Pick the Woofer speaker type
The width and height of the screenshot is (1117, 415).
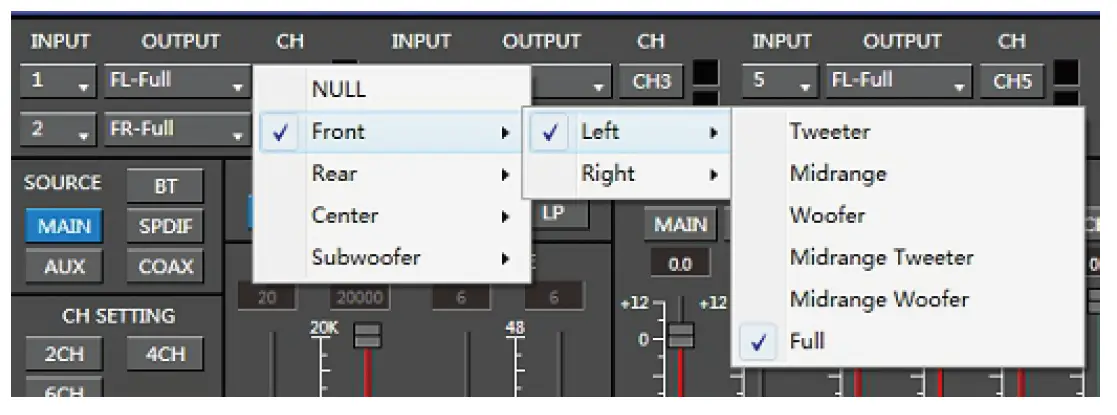[x=827, y=215]
